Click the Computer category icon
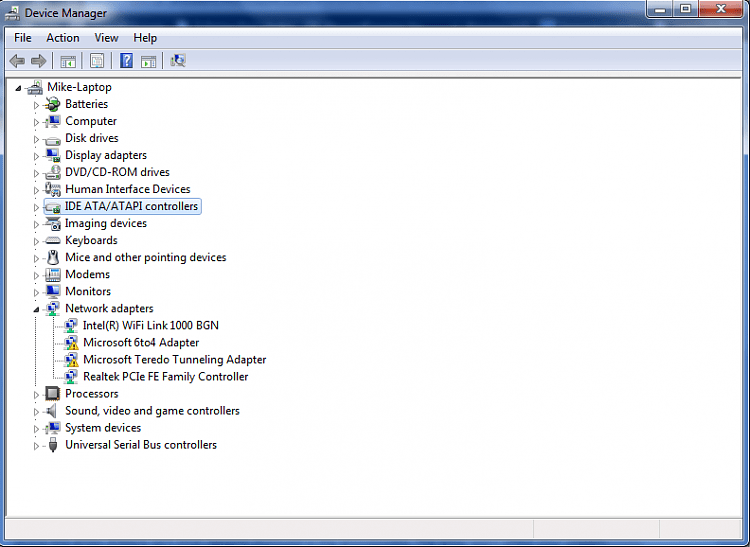Image resolution: width=750 pixels, height=547 pixels. pyautogui.click(x=53, y=121)
